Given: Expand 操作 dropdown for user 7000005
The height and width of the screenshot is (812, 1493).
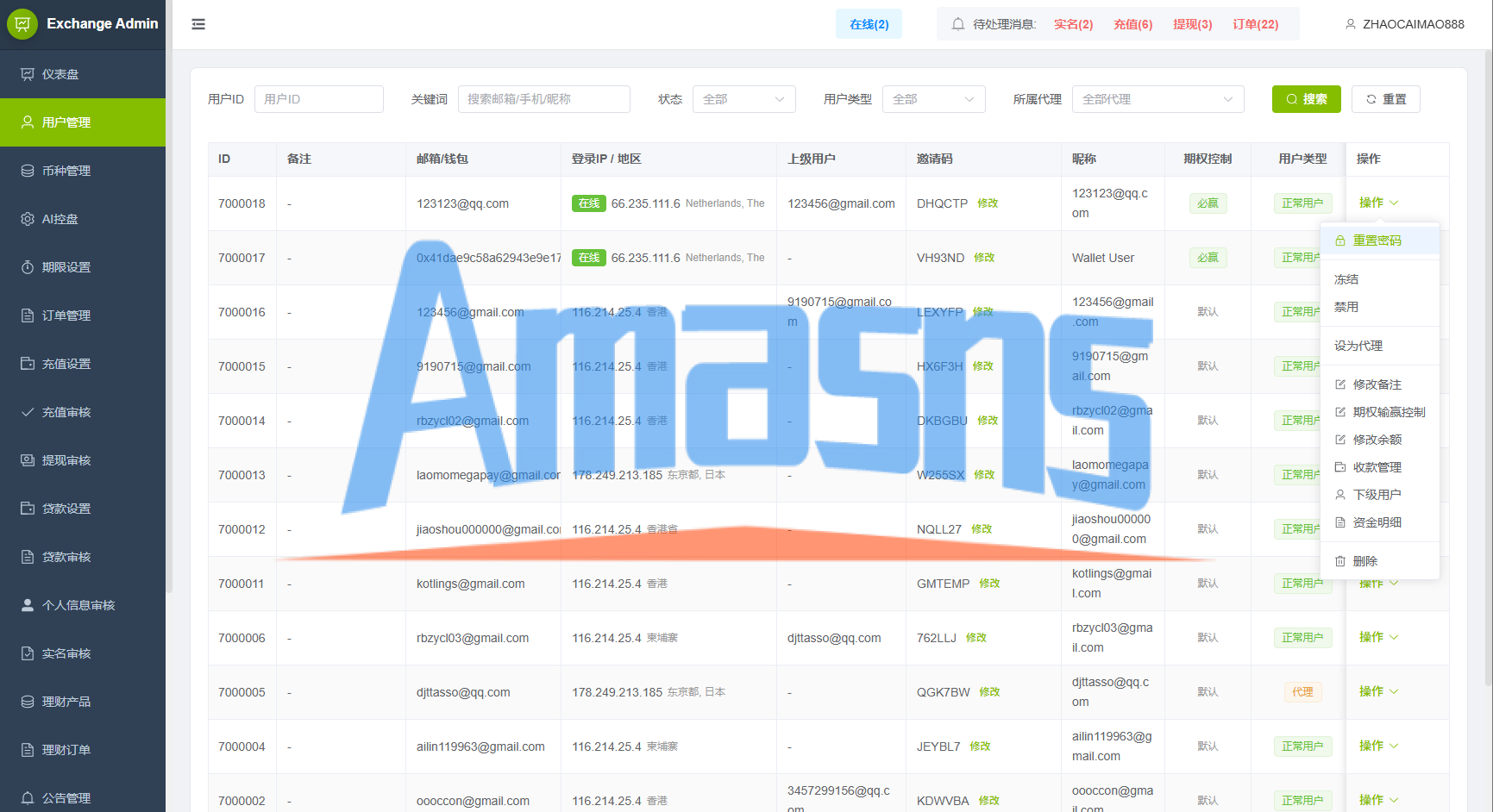Looking at the screenshot, I should 1378,691.
